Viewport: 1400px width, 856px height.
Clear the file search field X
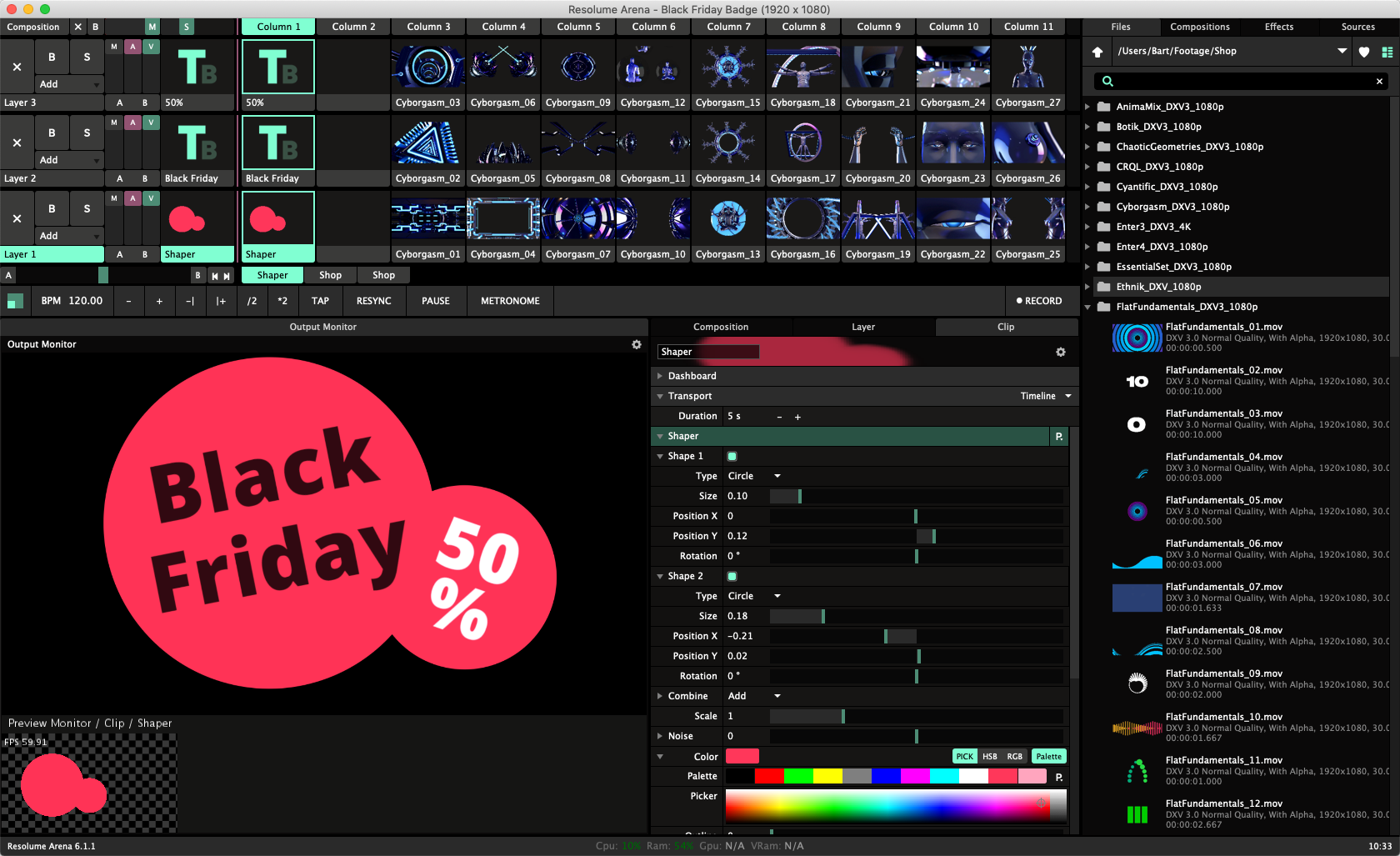click(1379, 81)
